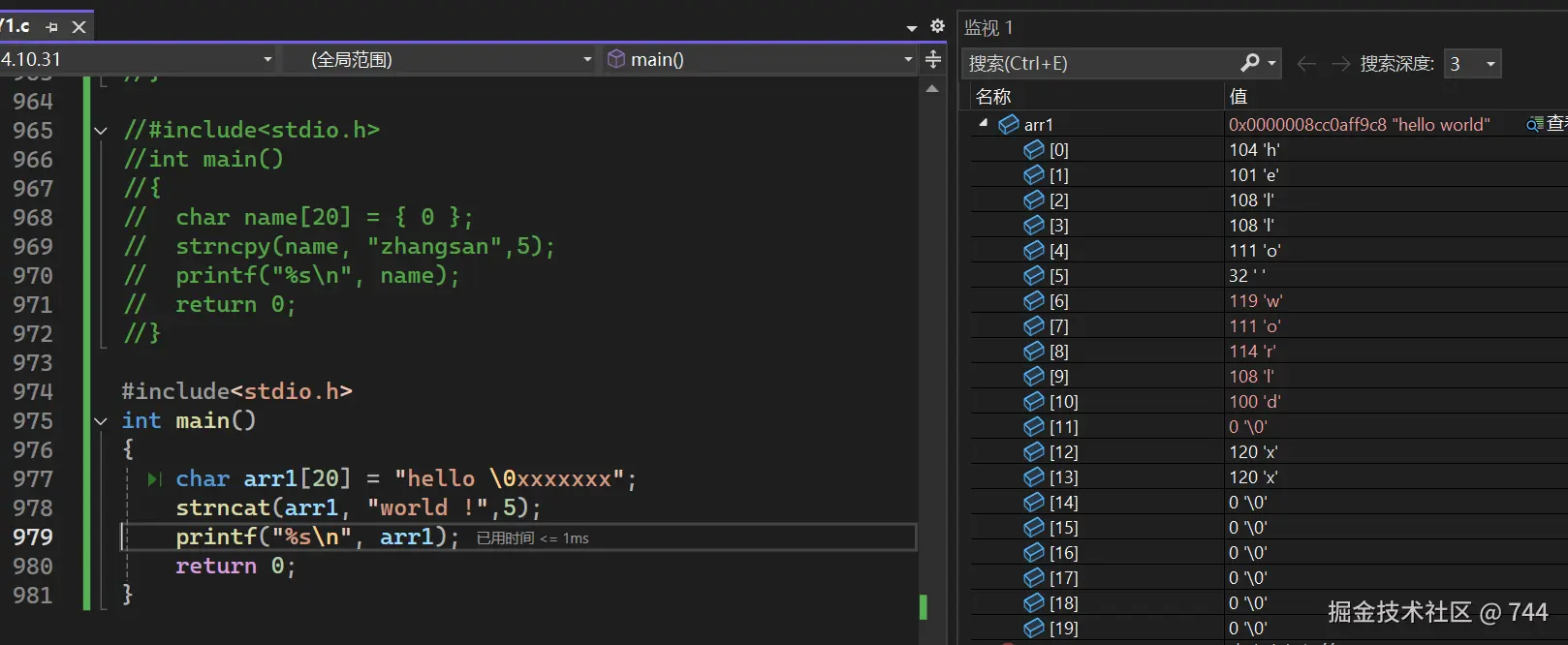Click the elapsed time hint '已用时间 <= 1ms'
The width and height of the screenshot is (1568, 645).
532,538
